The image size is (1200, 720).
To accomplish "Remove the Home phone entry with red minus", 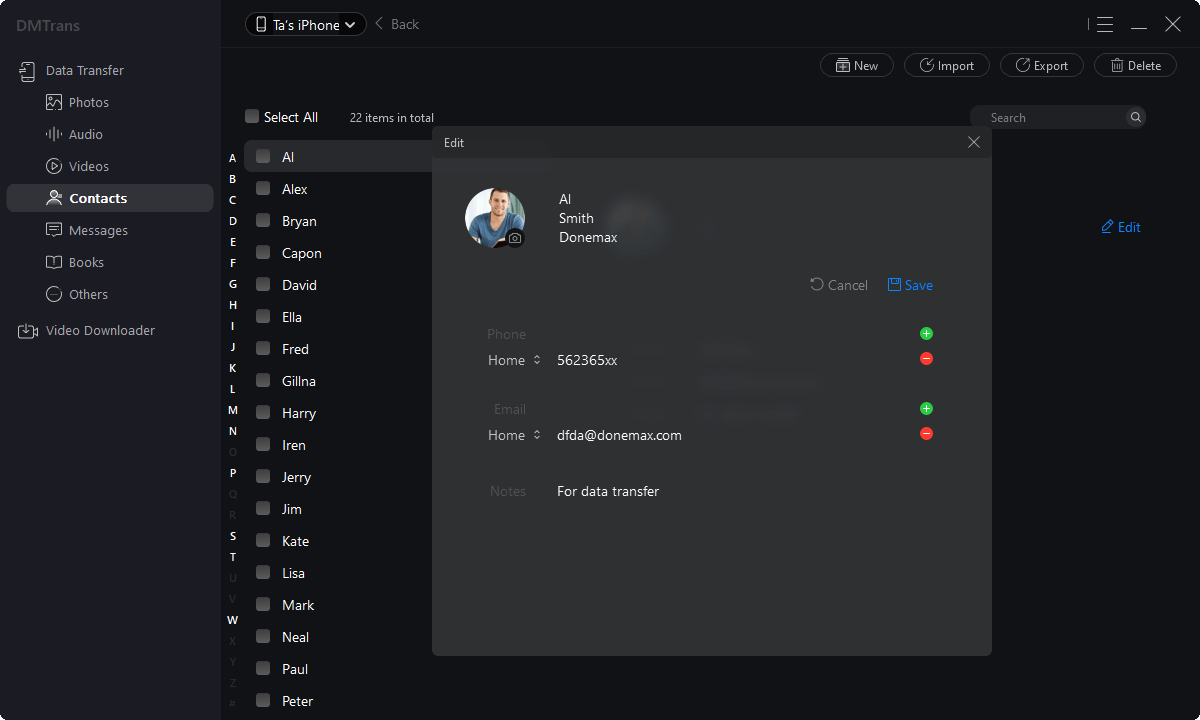I will (x=926, y=359).
